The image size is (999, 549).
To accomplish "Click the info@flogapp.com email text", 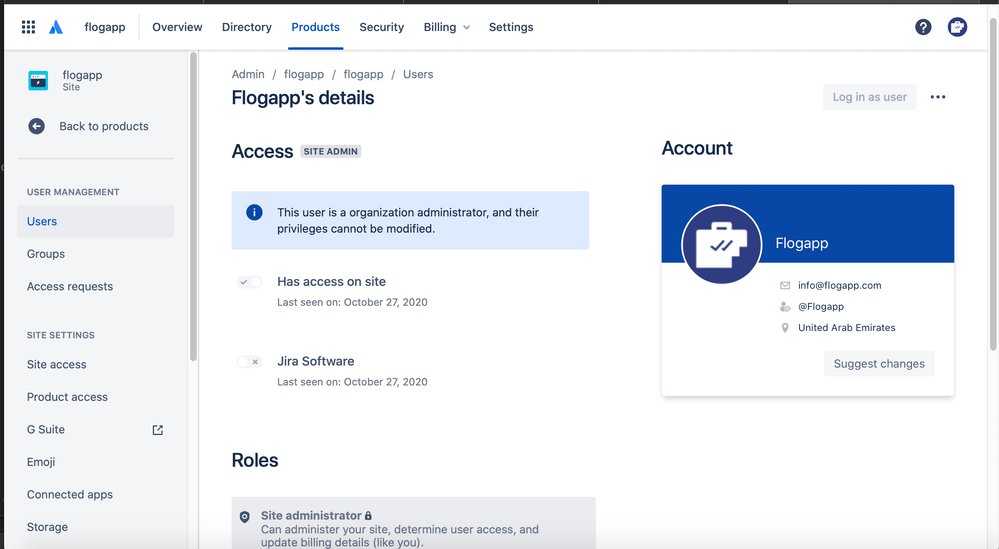I will point(840,285).
